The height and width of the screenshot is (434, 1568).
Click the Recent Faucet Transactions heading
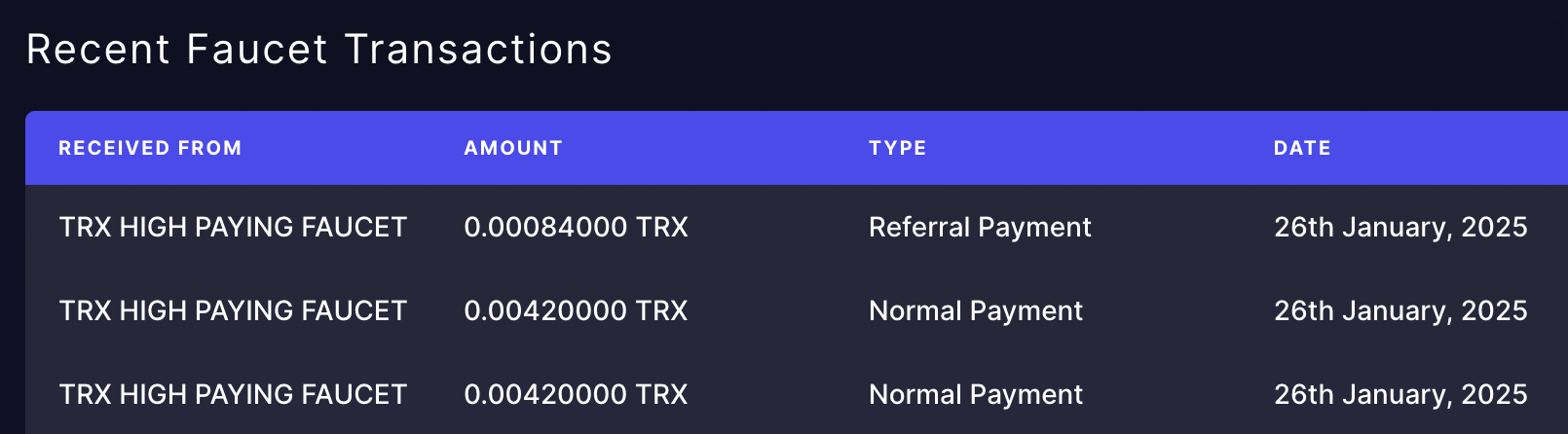click(318, 50)
